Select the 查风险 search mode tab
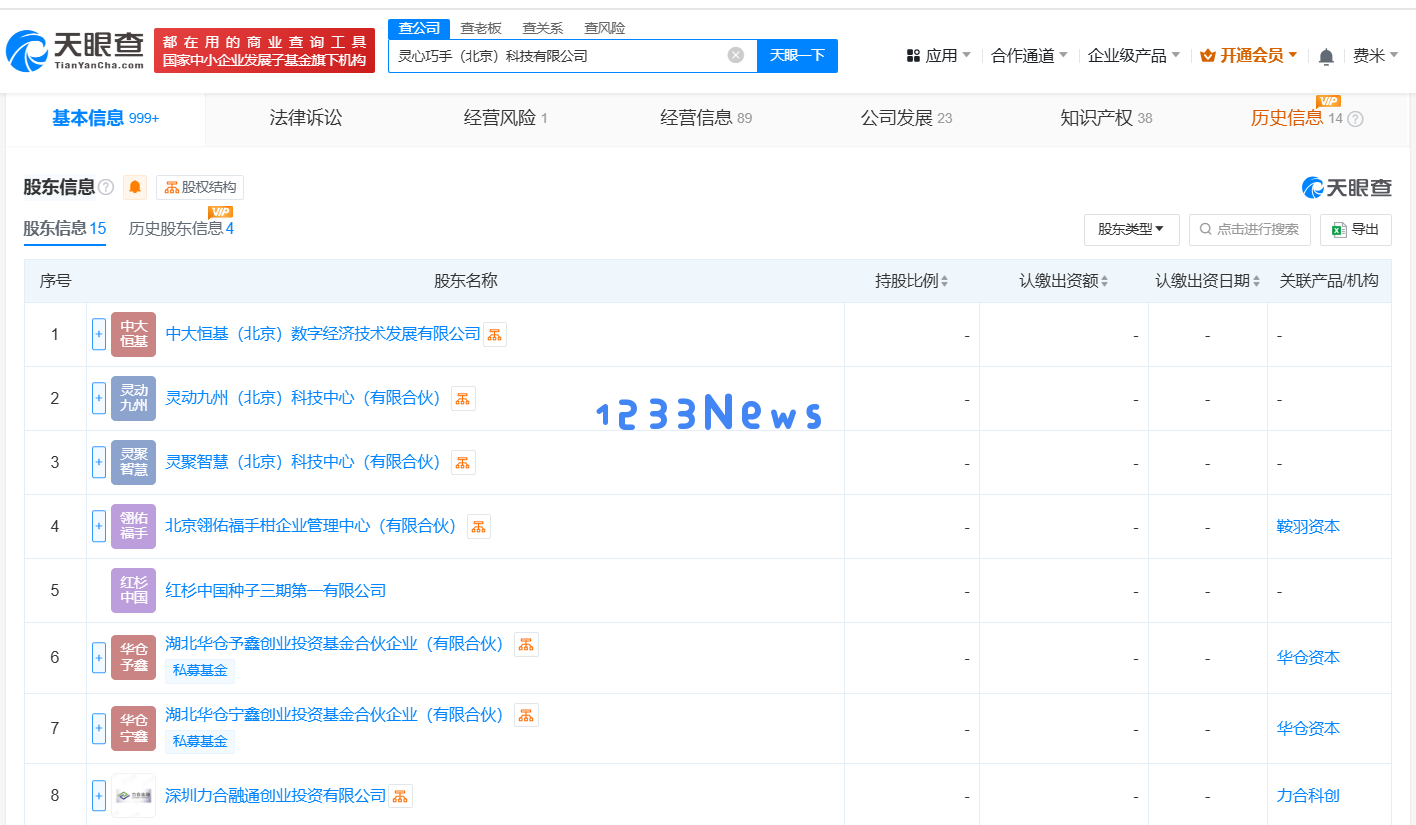Image resolution: width=1416 pixels, height=825 pixels. point(605,28)
